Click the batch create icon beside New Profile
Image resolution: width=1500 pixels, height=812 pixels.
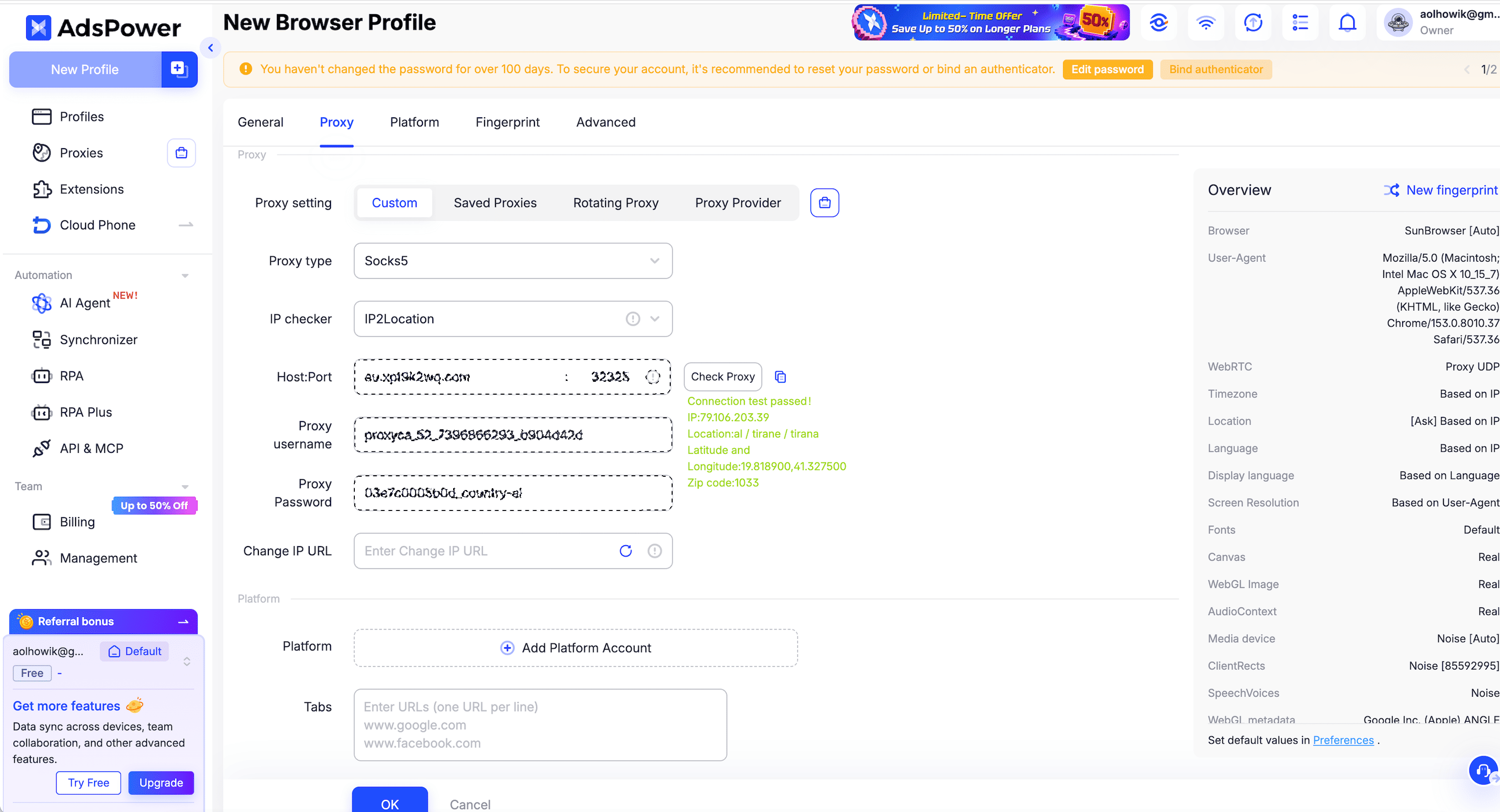coord(179,69)
